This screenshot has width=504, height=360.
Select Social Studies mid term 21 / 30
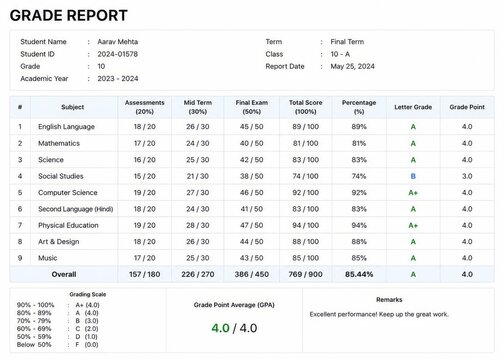click(x=198, y=176)
